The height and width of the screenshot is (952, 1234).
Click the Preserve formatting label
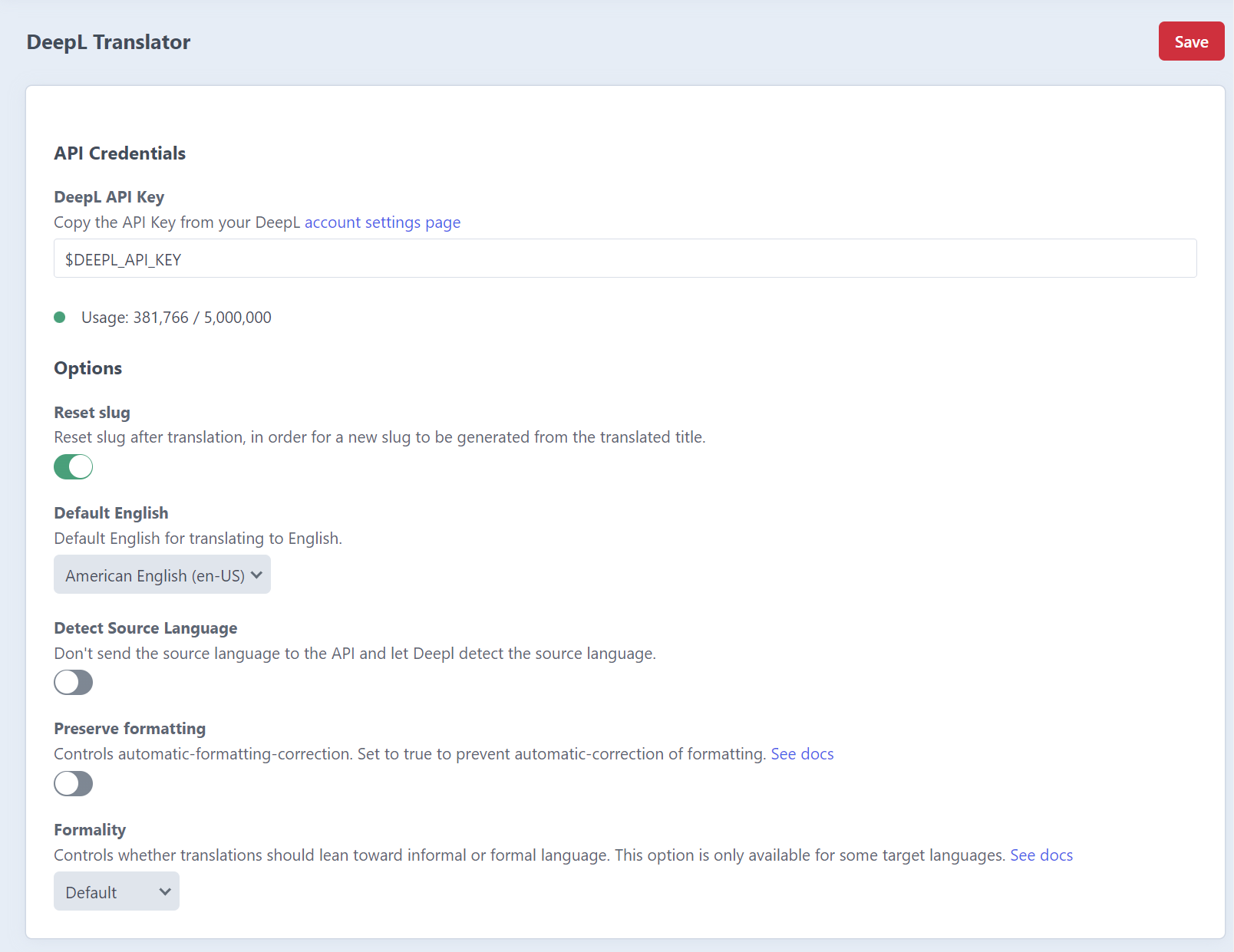click(130, 729)
